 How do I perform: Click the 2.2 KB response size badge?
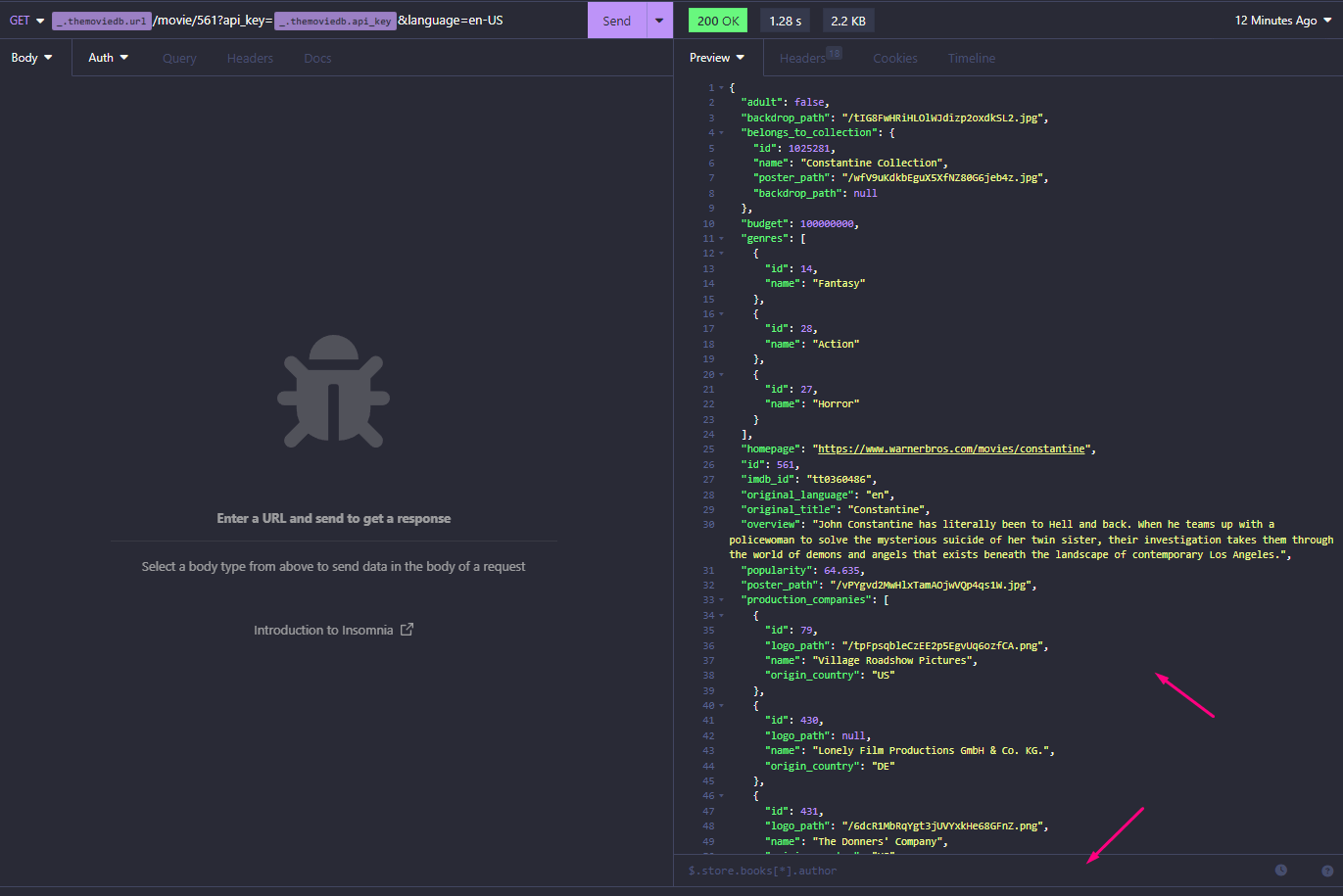848,21
